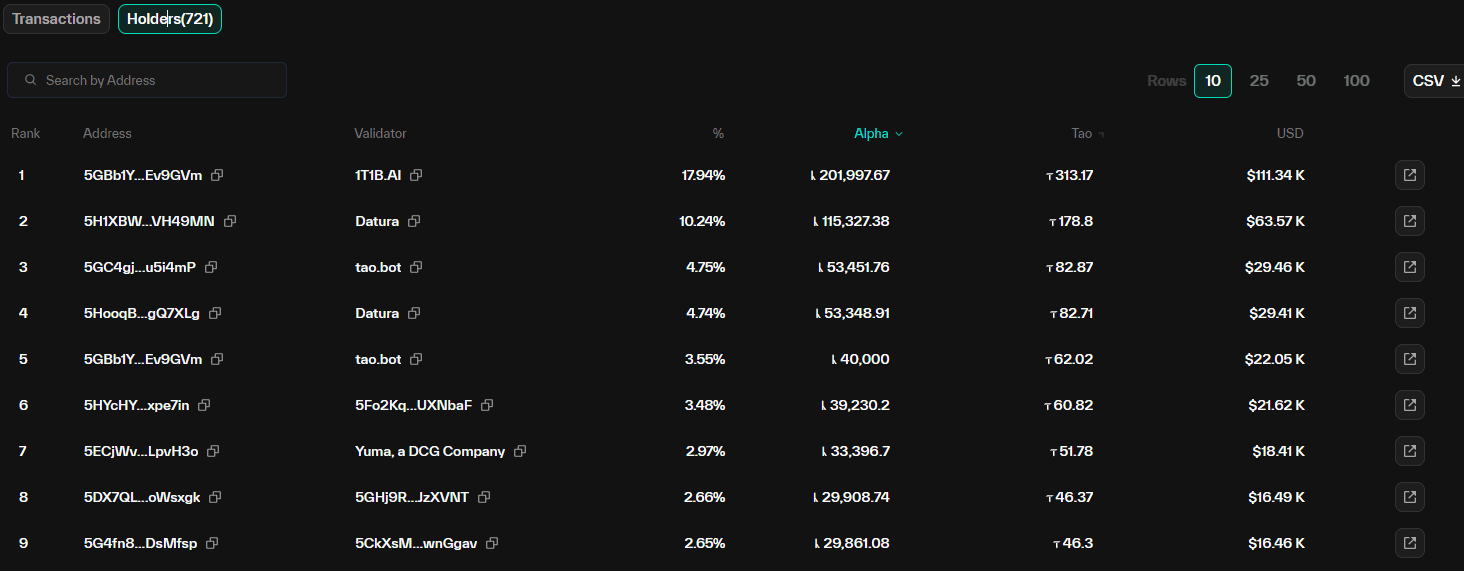Open external link for rank 1 holder

1409,175
